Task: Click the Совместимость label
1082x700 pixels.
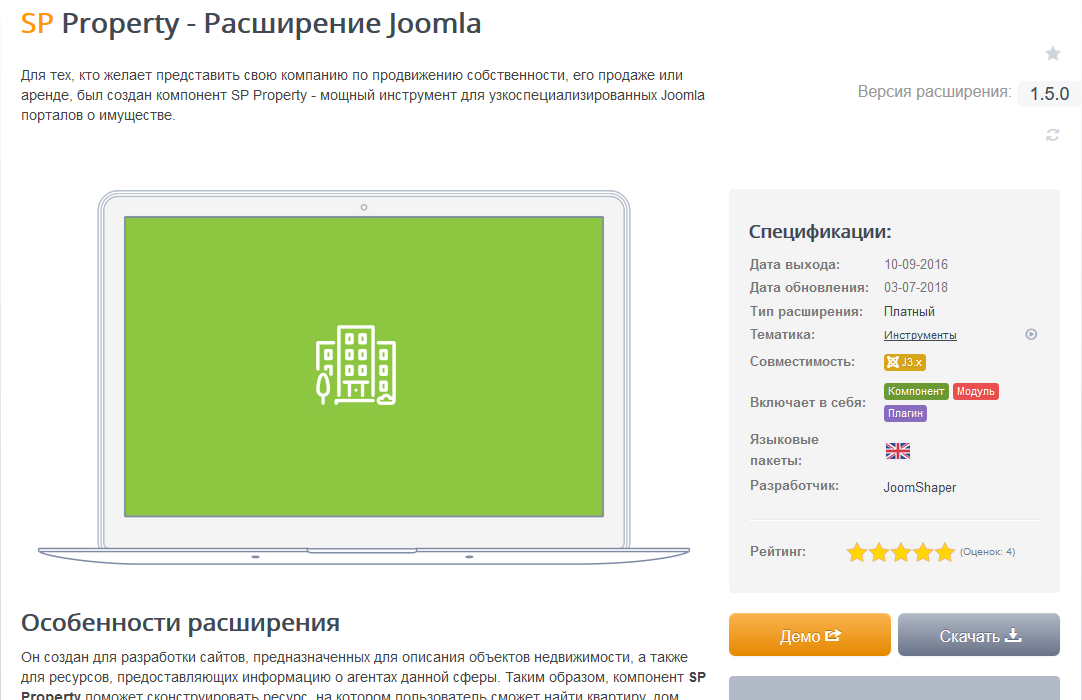Action: [x=802, y=362]
